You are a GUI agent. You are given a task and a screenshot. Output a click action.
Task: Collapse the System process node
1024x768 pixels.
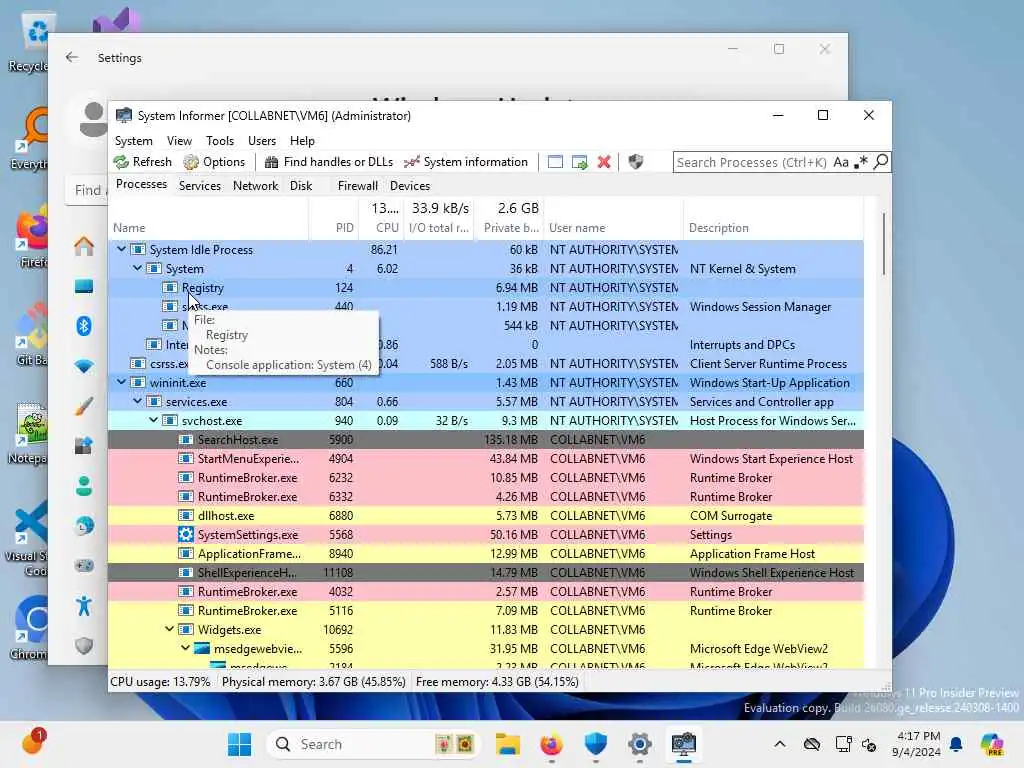pos(137,268)
